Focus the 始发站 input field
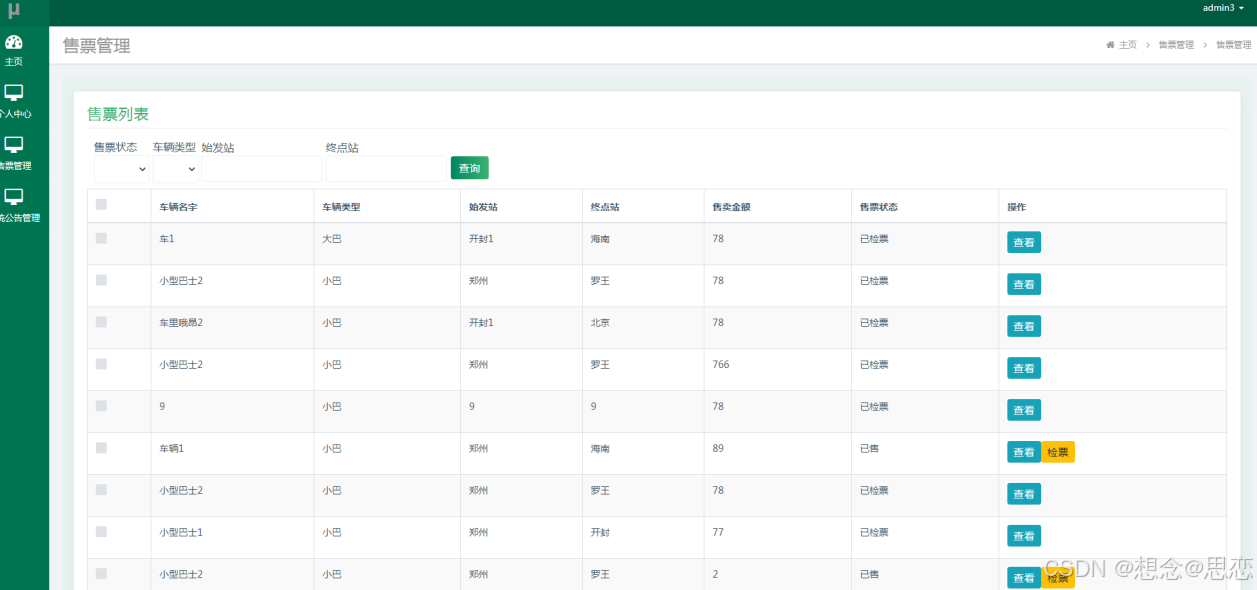Image resolution: width=1257 pixels, height=590 pixels. click(262, 169)
